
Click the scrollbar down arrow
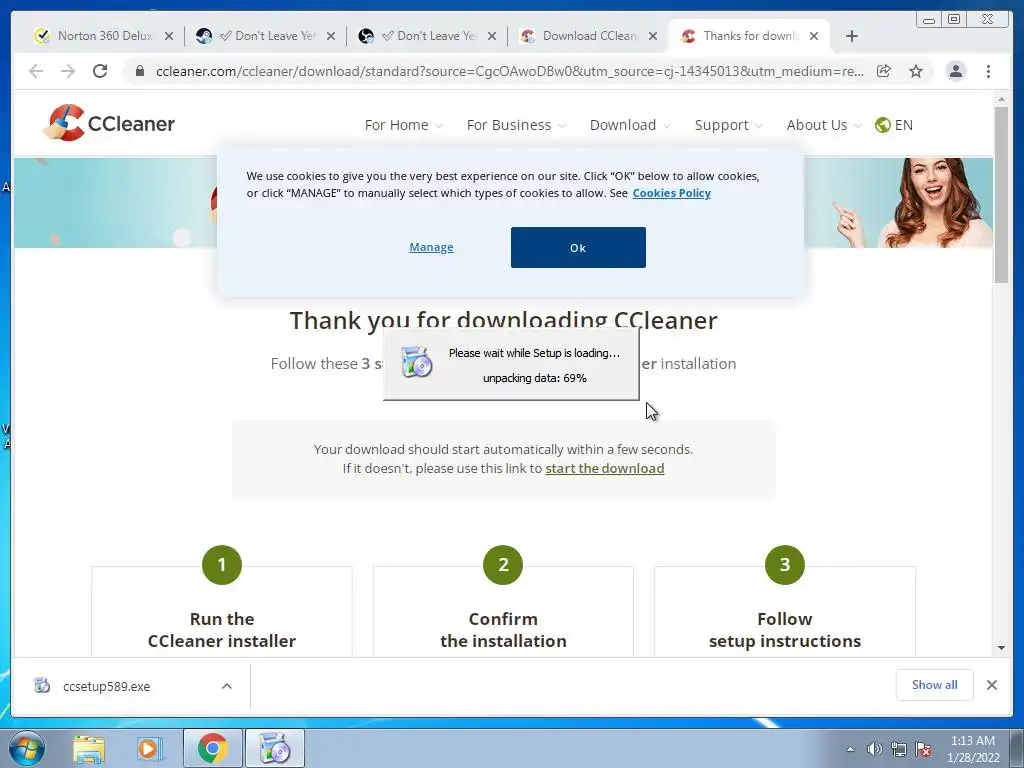coord(1001,647)
